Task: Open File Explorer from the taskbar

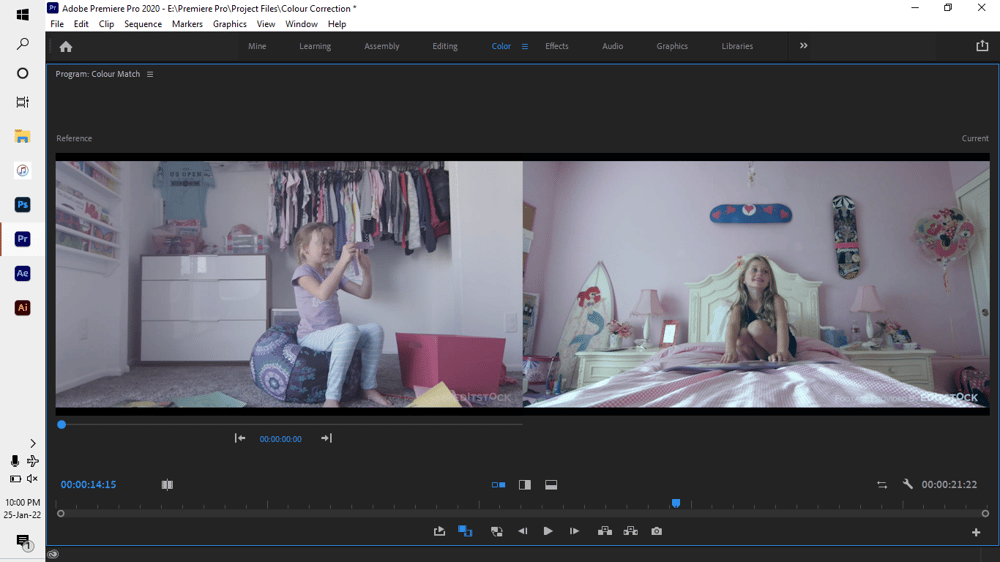Action: (22, 136)
